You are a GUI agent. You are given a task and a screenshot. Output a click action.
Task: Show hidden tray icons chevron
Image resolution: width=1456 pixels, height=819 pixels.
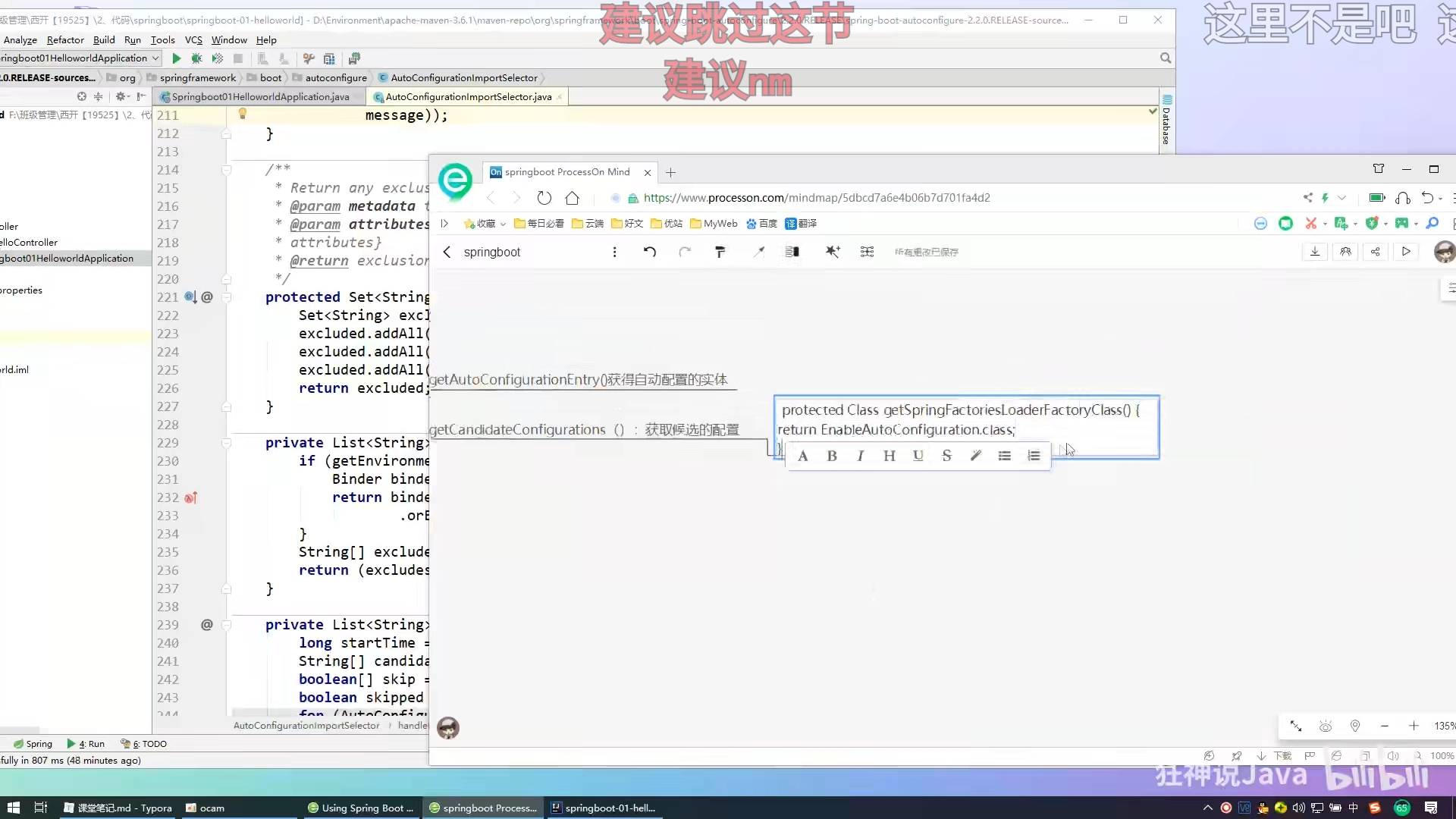tap(1207, 808)
